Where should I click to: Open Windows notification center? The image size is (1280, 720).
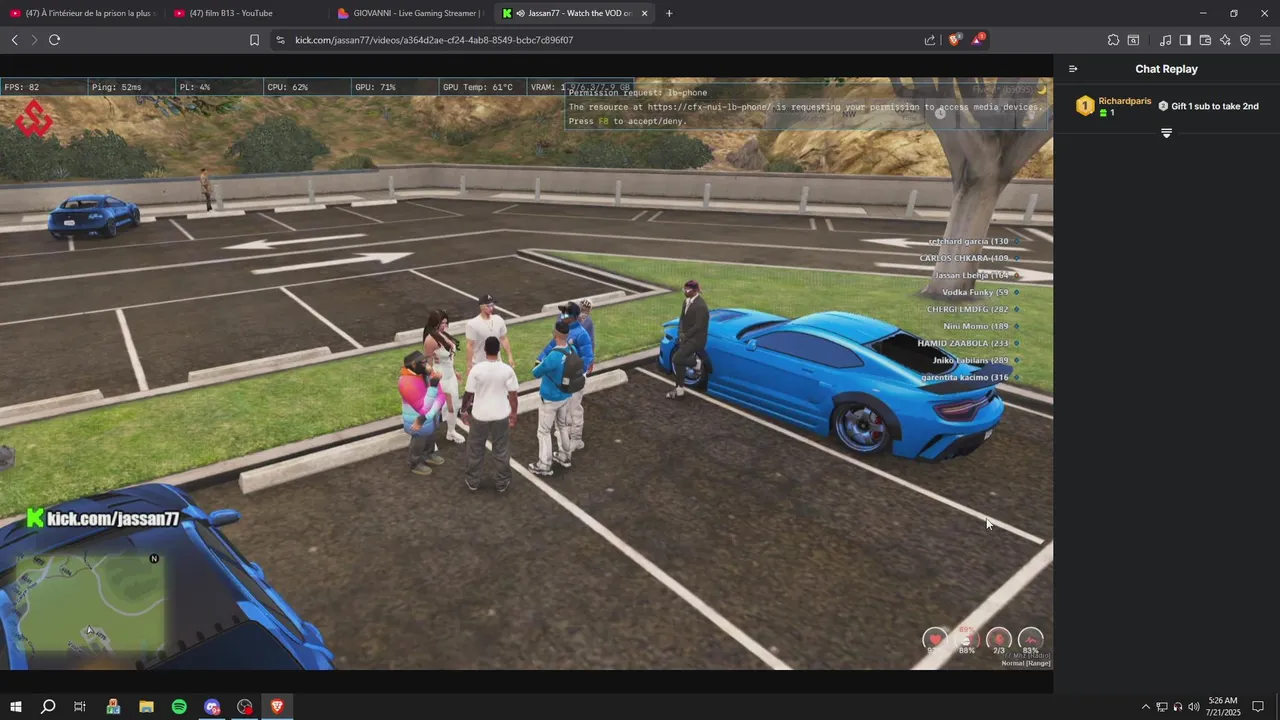point(1260,707)
